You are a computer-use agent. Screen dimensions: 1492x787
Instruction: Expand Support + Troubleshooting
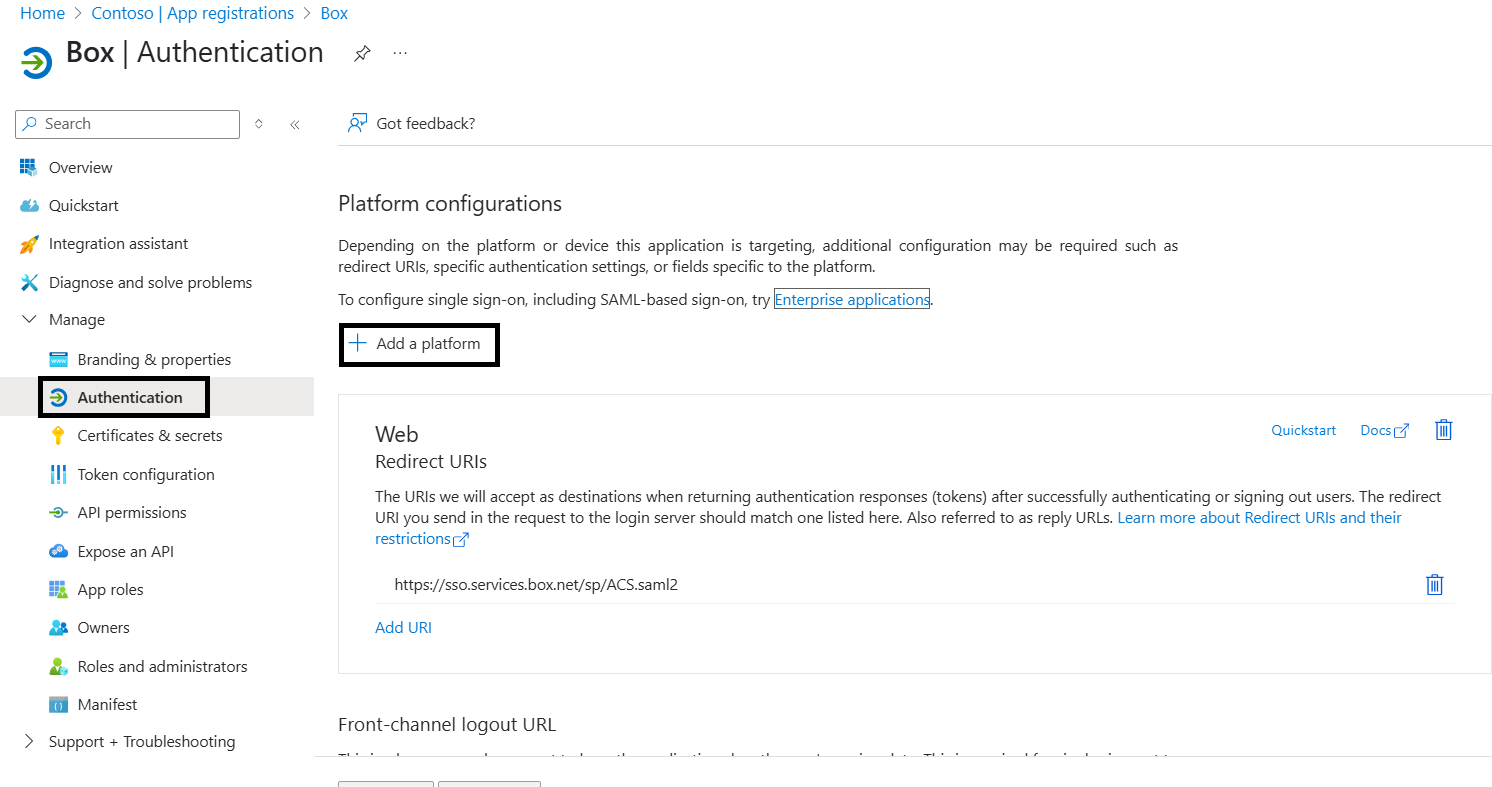(29, 741)
